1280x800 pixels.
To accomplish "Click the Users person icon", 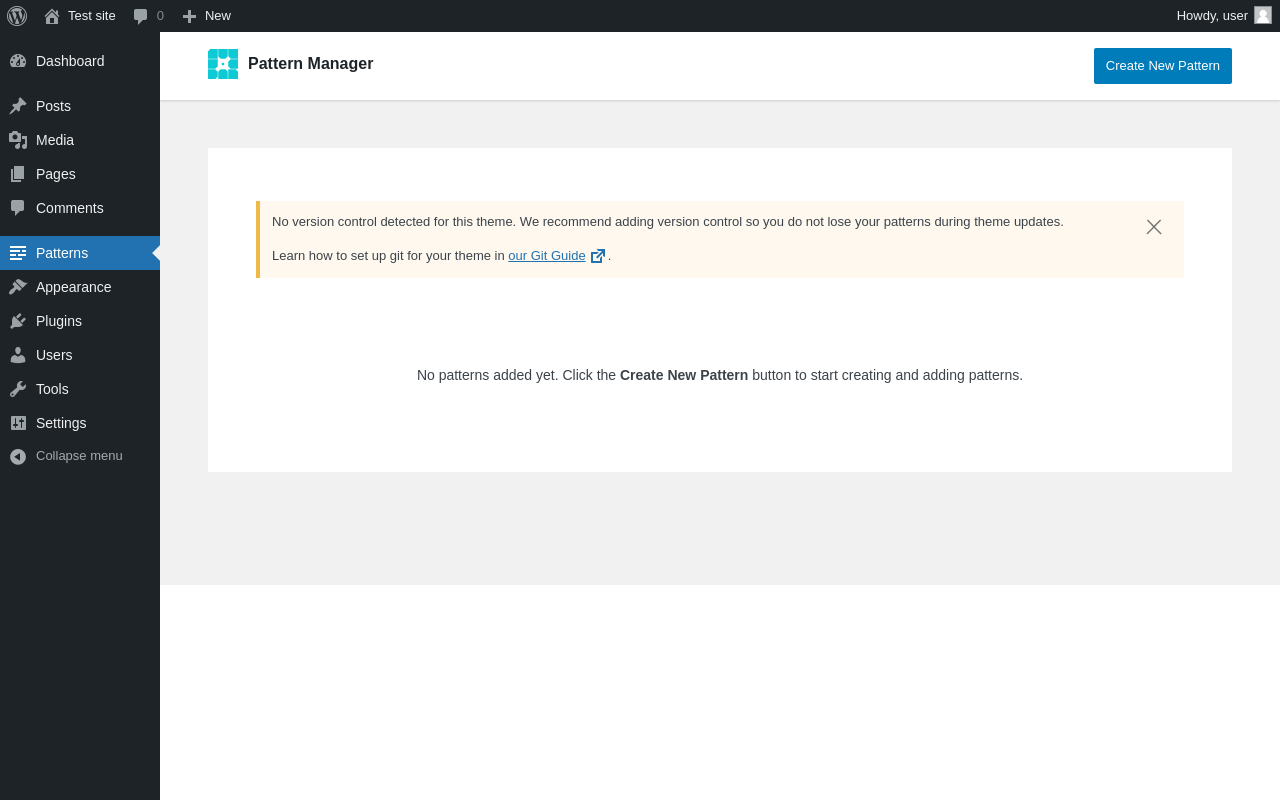I will pyautogui.click(x=18, y=355).
